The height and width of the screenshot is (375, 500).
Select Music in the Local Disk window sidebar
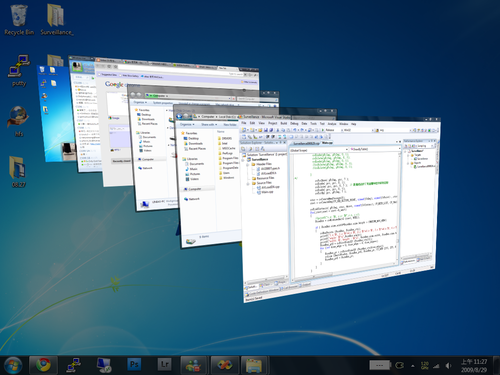point(191,169)
